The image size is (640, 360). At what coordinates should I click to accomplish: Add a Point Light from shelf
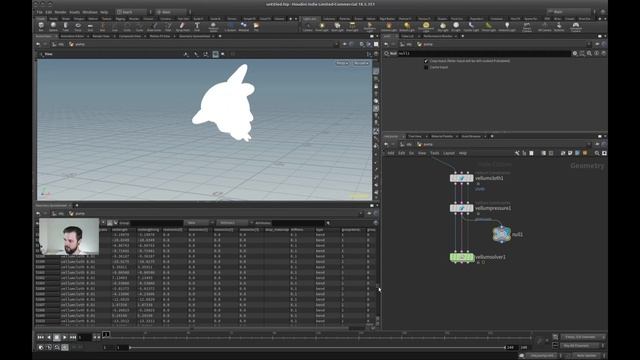click(322, 27)
